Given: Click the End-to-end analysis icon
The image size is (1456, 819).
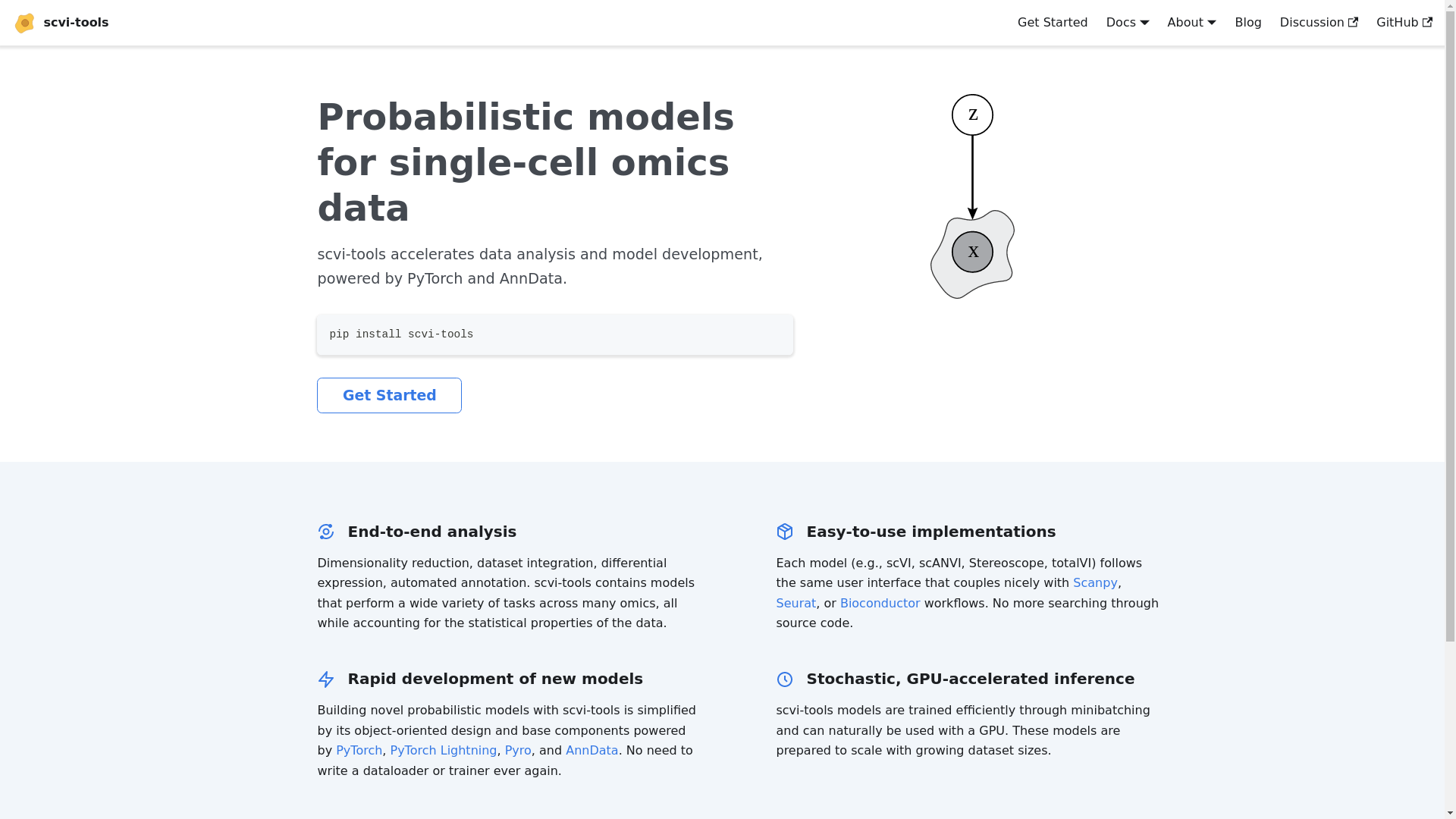Looking at the screenshot, I should pyautogui.click(x=326, y=532).
